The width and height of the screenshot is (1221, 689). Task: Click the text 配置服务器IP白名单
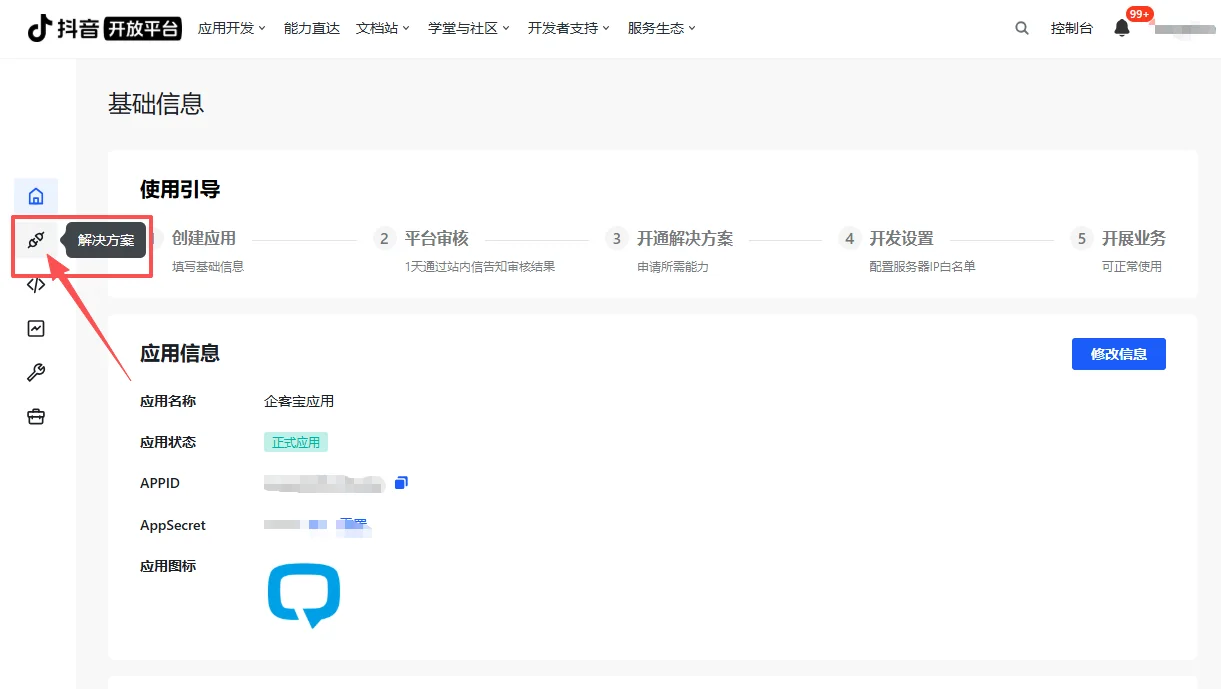tap(922, 267)
